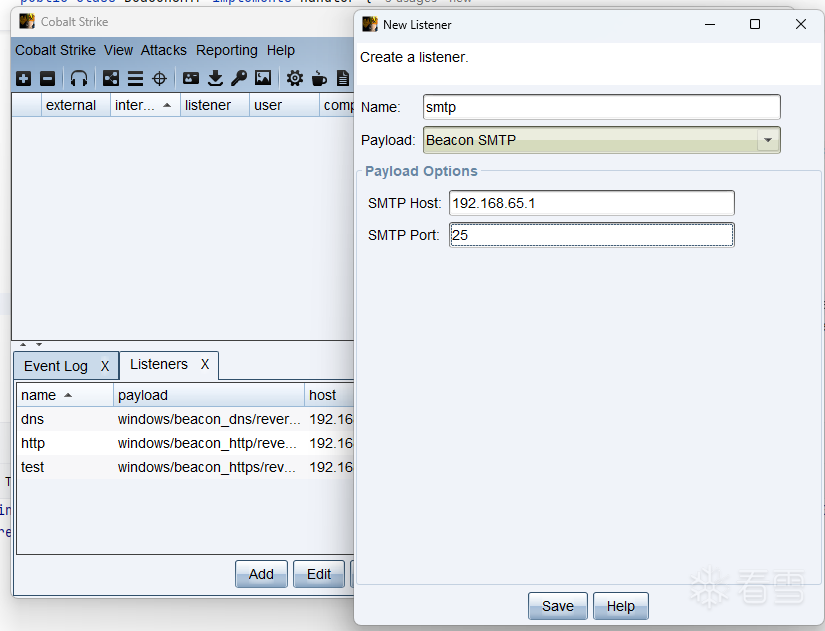Image resolution: width=825 pixels, height=631 pixels.
Task: Open credentials via ID card icon
Action: click(190, 78)
